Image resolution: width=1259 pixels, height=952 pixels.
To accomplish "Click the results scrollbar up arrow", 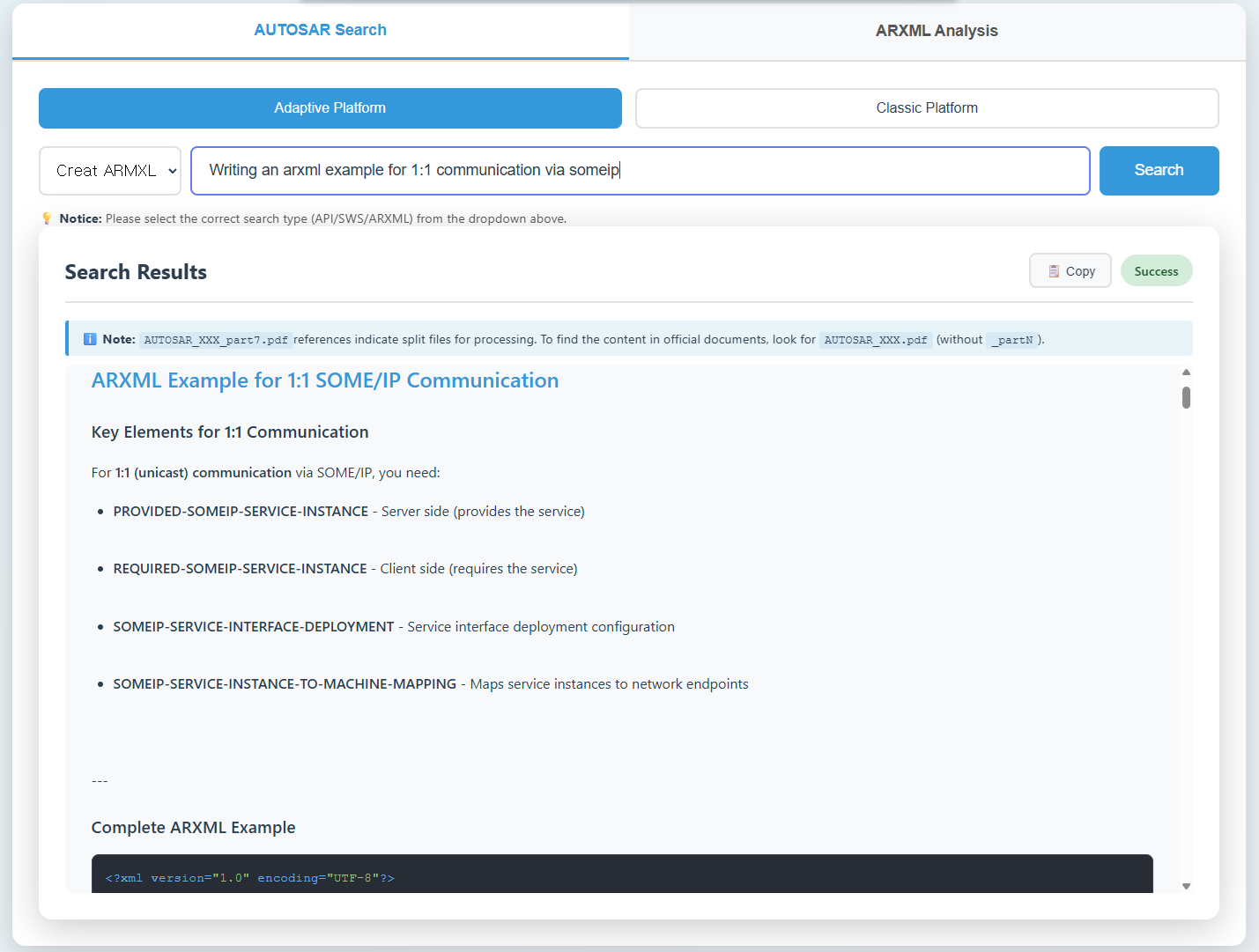I will tap(1186, 373).
